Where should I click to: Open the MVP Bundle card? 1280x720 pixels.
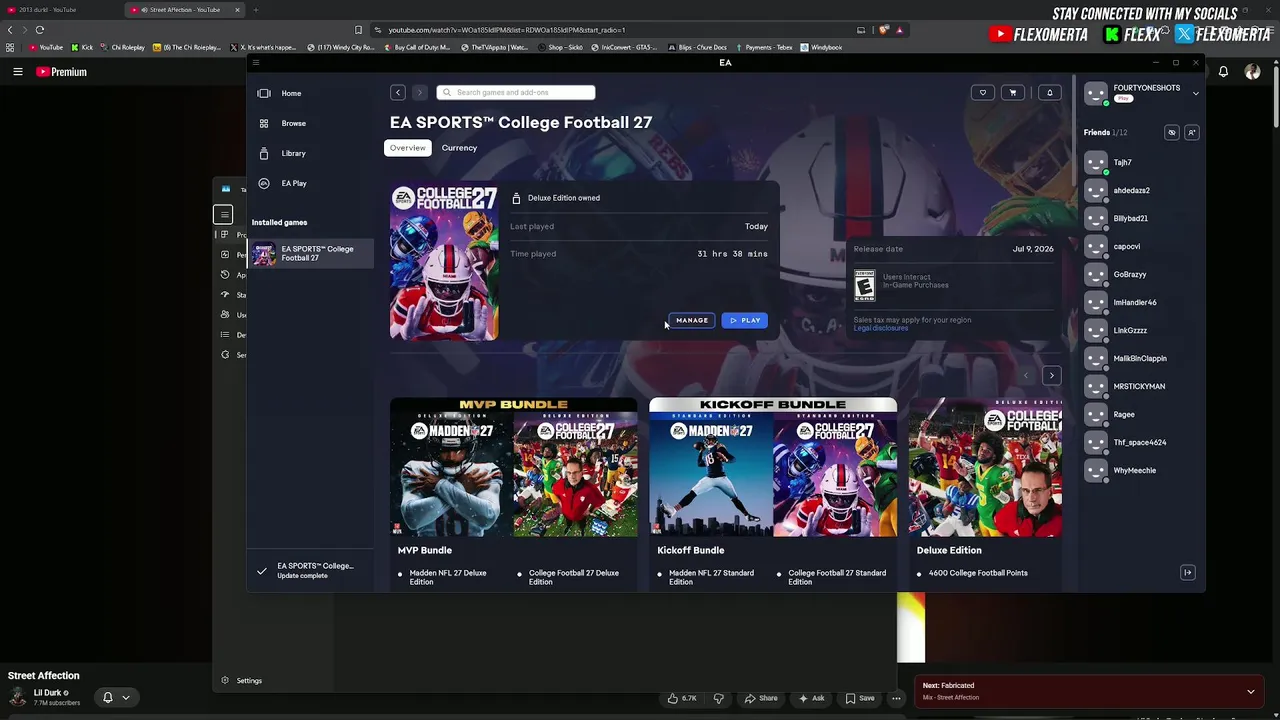pos(513,494)
